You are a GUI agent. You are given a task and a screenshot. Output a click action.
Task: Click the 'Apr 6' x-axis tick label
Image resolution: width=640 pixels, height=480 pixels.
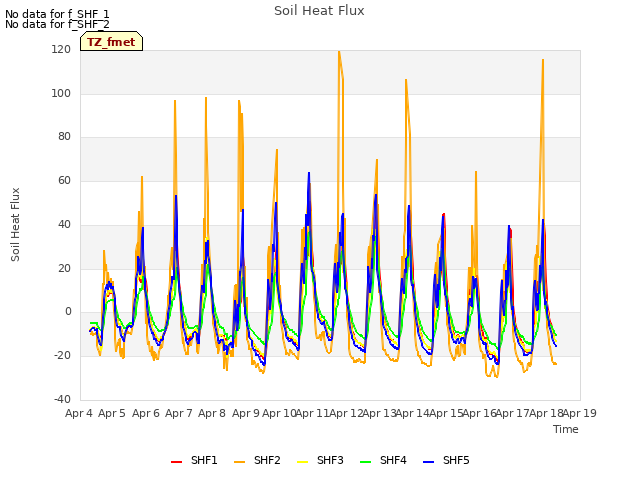146,413
